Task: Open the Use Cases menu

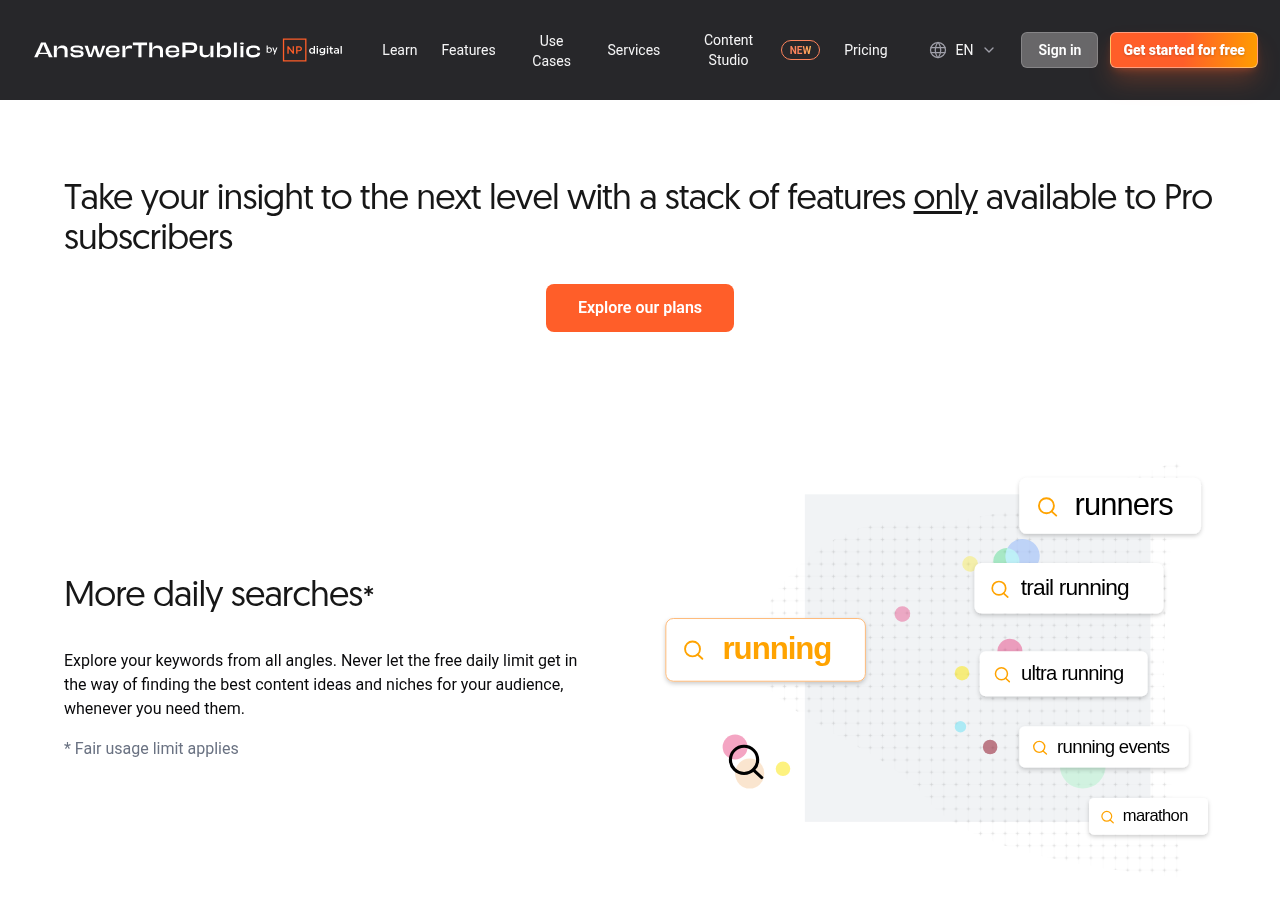Action: pos(551,50)
